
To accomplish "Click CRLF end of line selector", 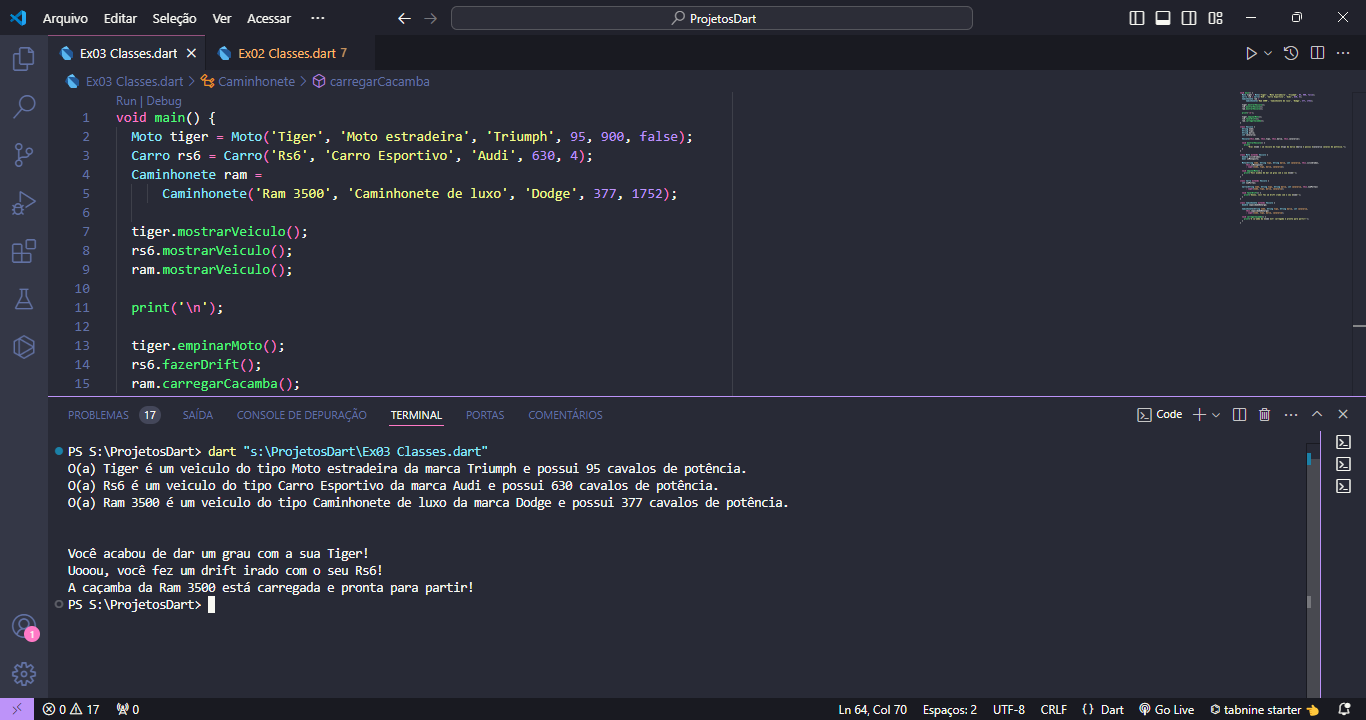I will 1053,709.
